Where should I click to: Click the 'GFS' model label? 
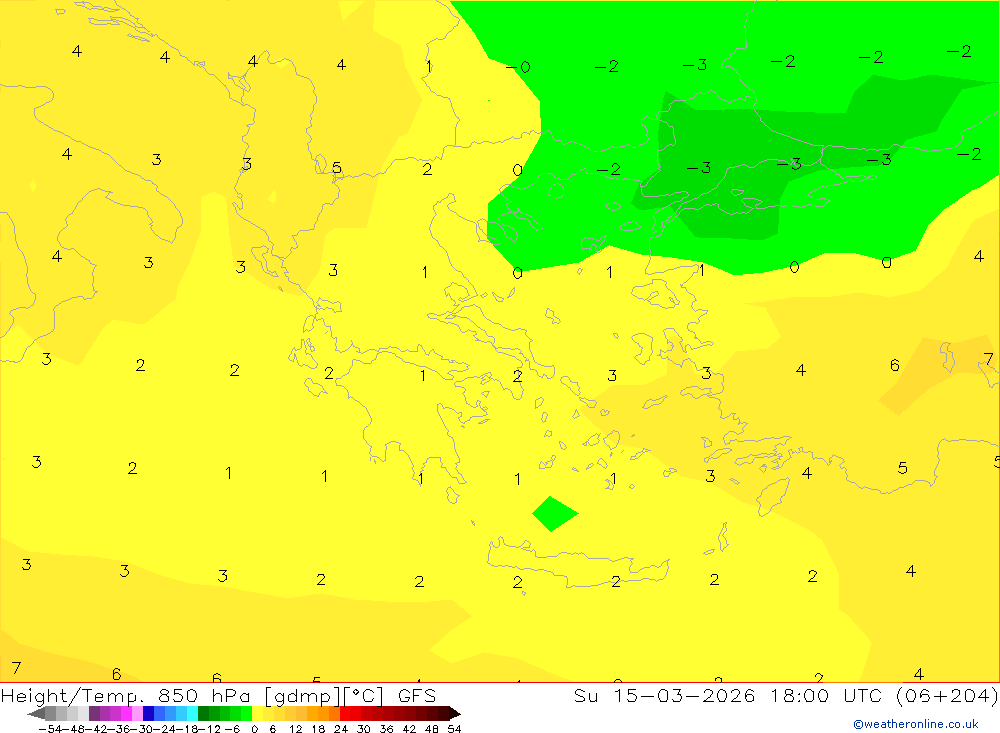[416, 695]
